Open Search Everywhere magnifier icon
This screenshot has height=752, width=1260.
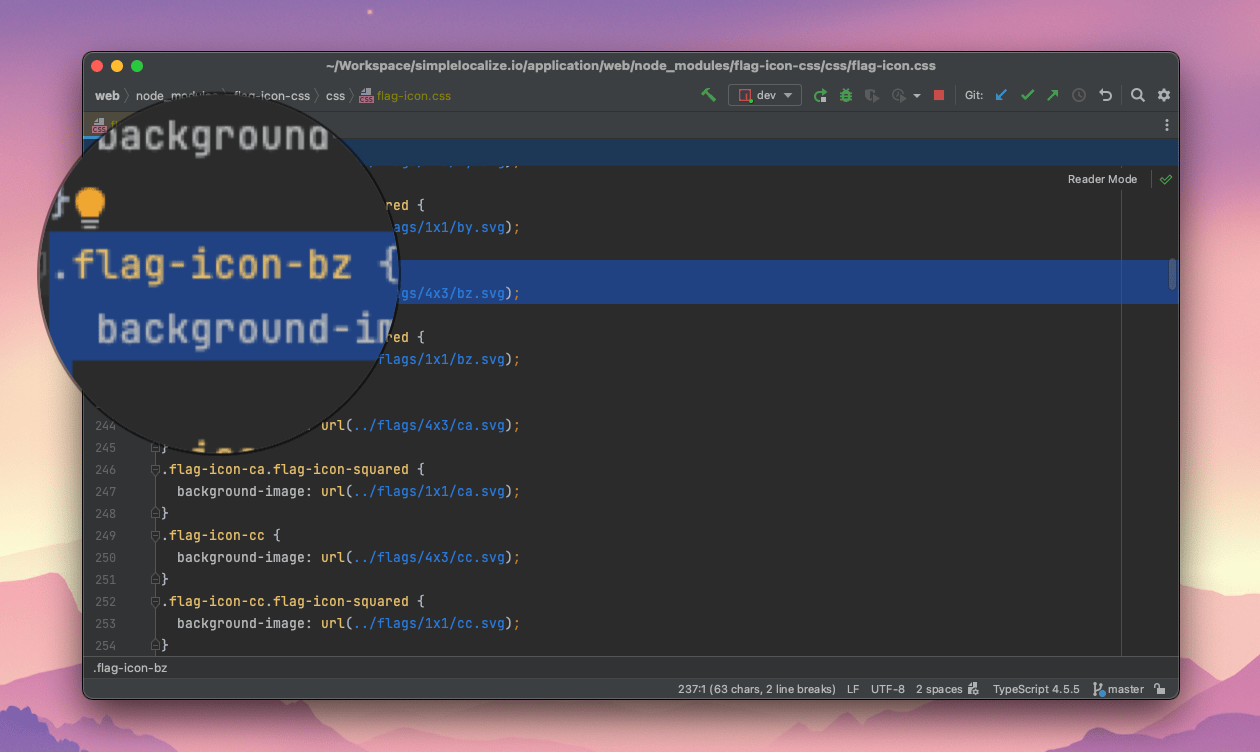pos(1138,95)
